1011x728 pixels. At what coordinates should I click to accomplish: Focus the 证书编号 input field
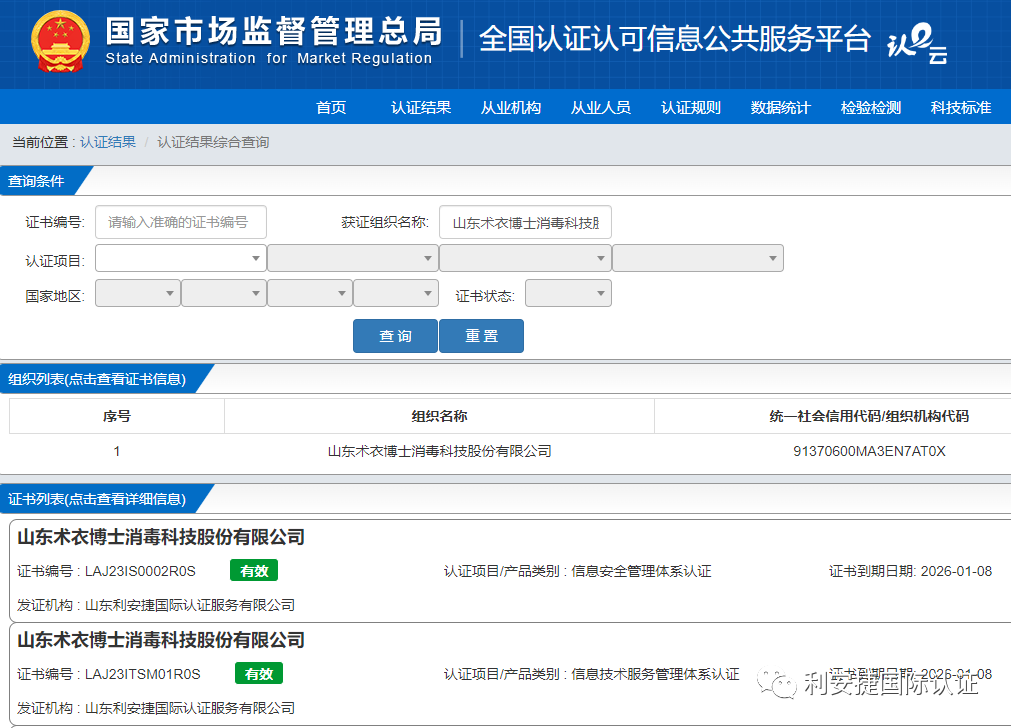pos(181,222)
